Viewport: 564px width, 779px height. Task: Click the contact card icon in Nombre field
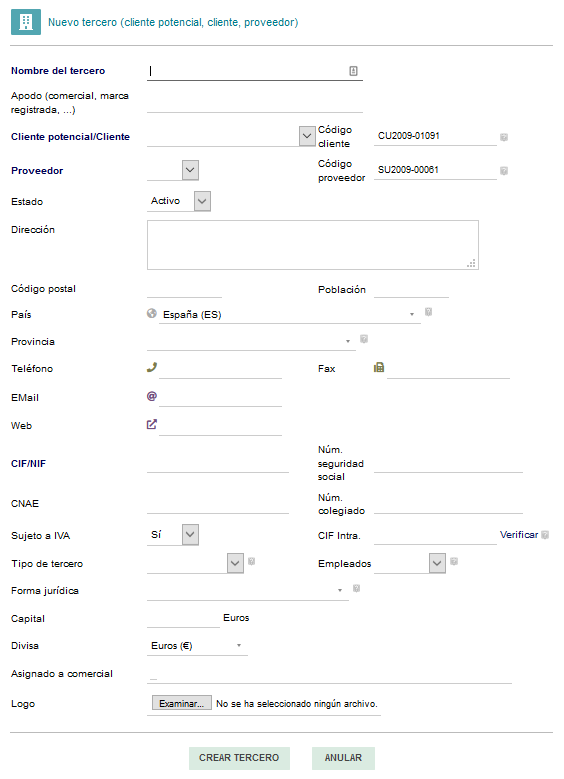(353, 71)
